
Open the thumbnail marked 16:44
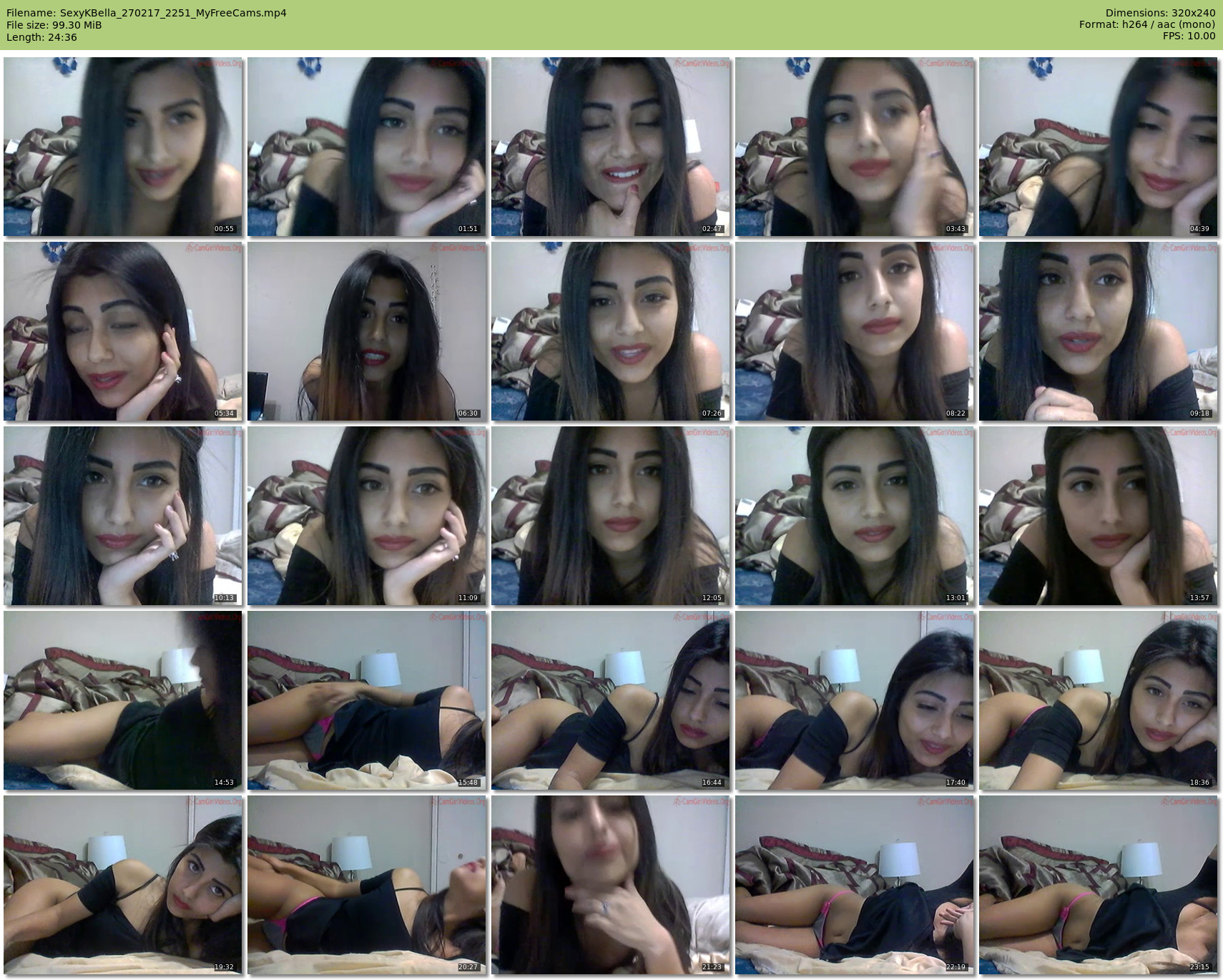pos(611,700)
